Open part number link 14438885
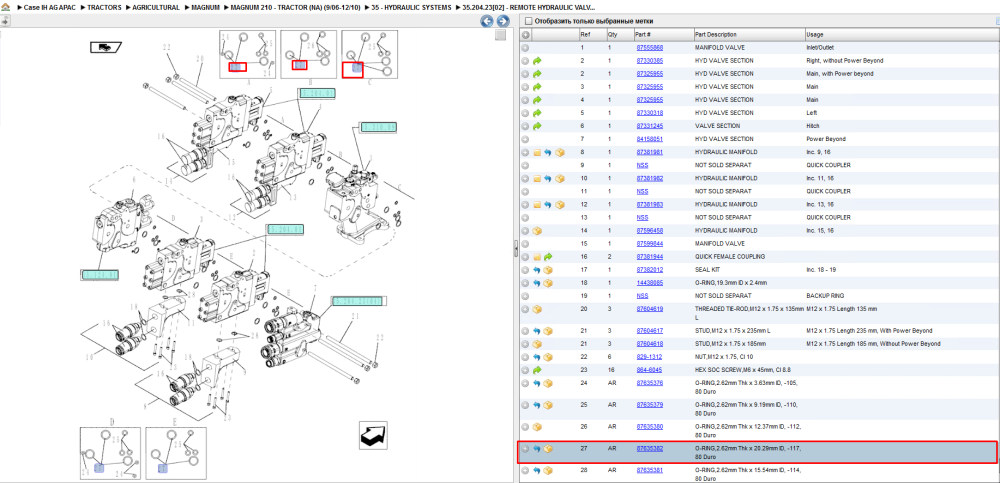This screenshot has height=483, width=1000. 649,283
